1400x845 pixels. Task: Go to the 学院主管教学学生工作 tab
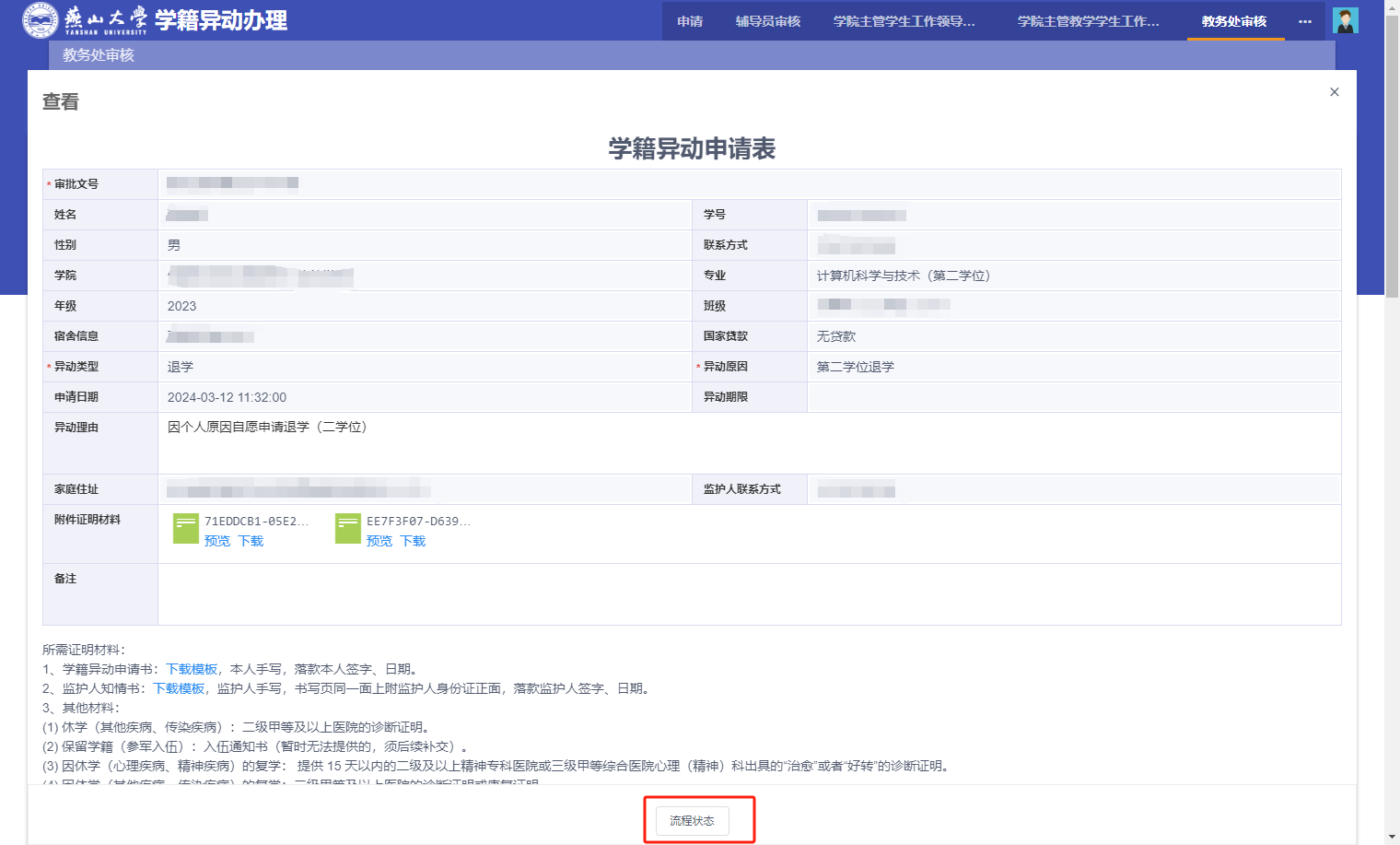(1088, 21)
